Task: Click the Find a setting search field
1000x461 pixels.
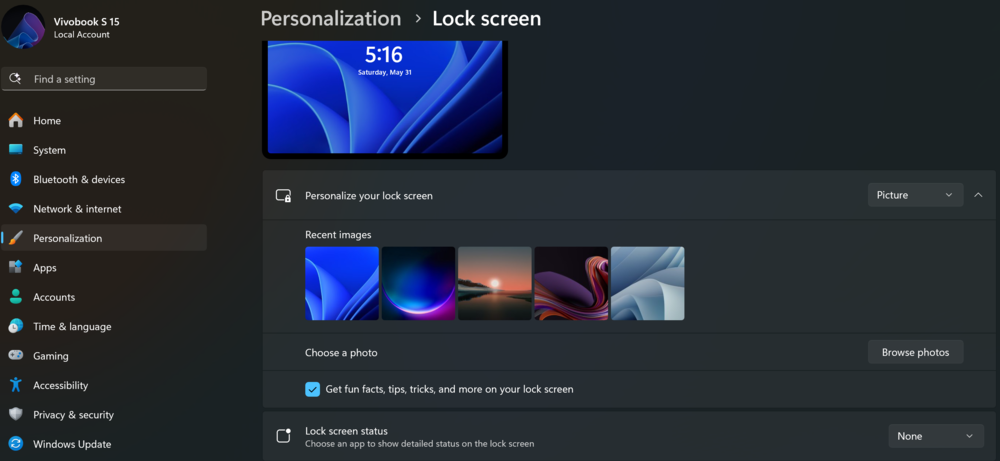Action: click(104, 79)
